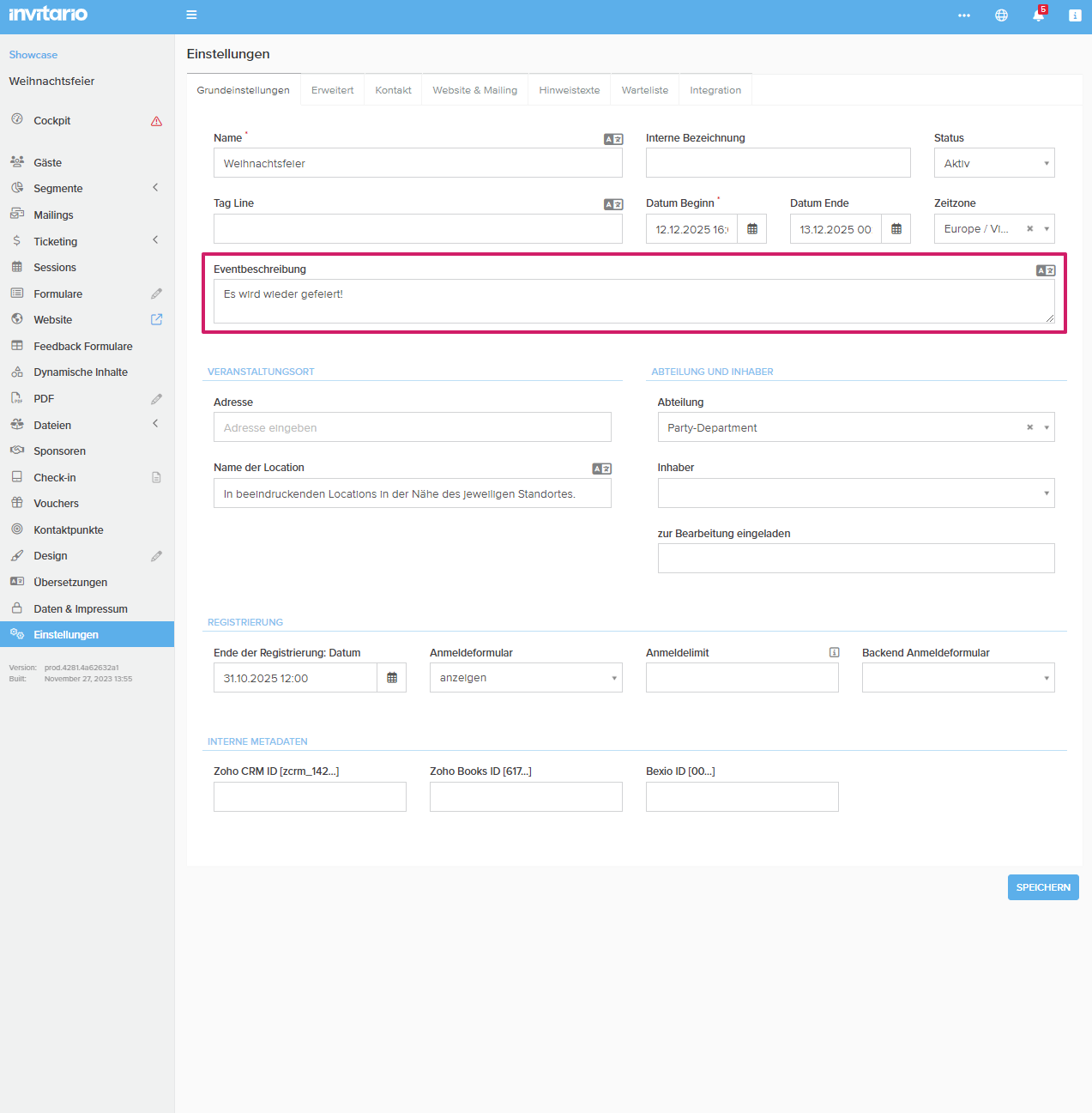1092x1113 pixels.
Task: Open the Inhaber dropdown
Action: pyautogui.click(x=855, y=493)
